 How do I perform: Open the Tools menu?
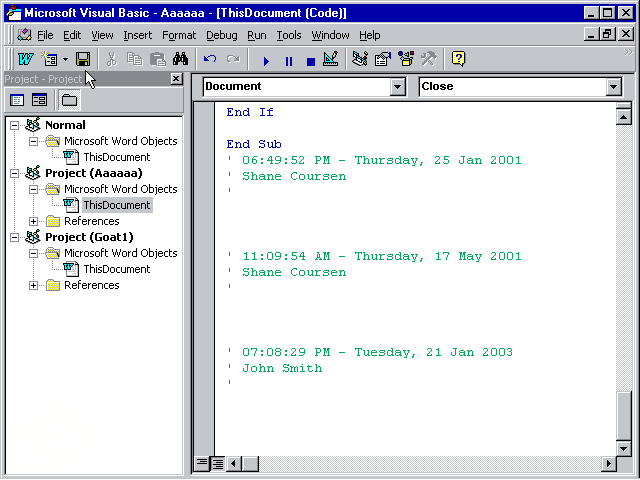click(289, 36)
